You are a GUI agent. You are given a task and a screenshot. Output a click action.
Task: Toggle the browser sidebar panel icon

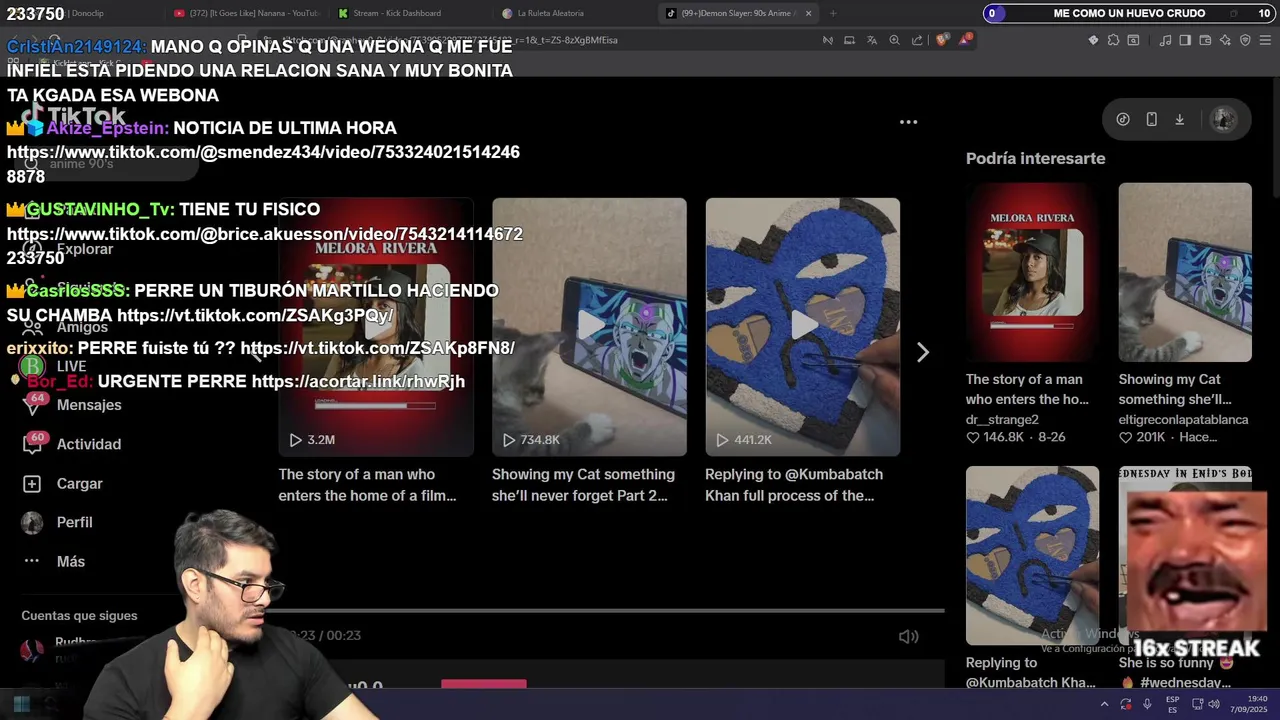coord(1185,40)
